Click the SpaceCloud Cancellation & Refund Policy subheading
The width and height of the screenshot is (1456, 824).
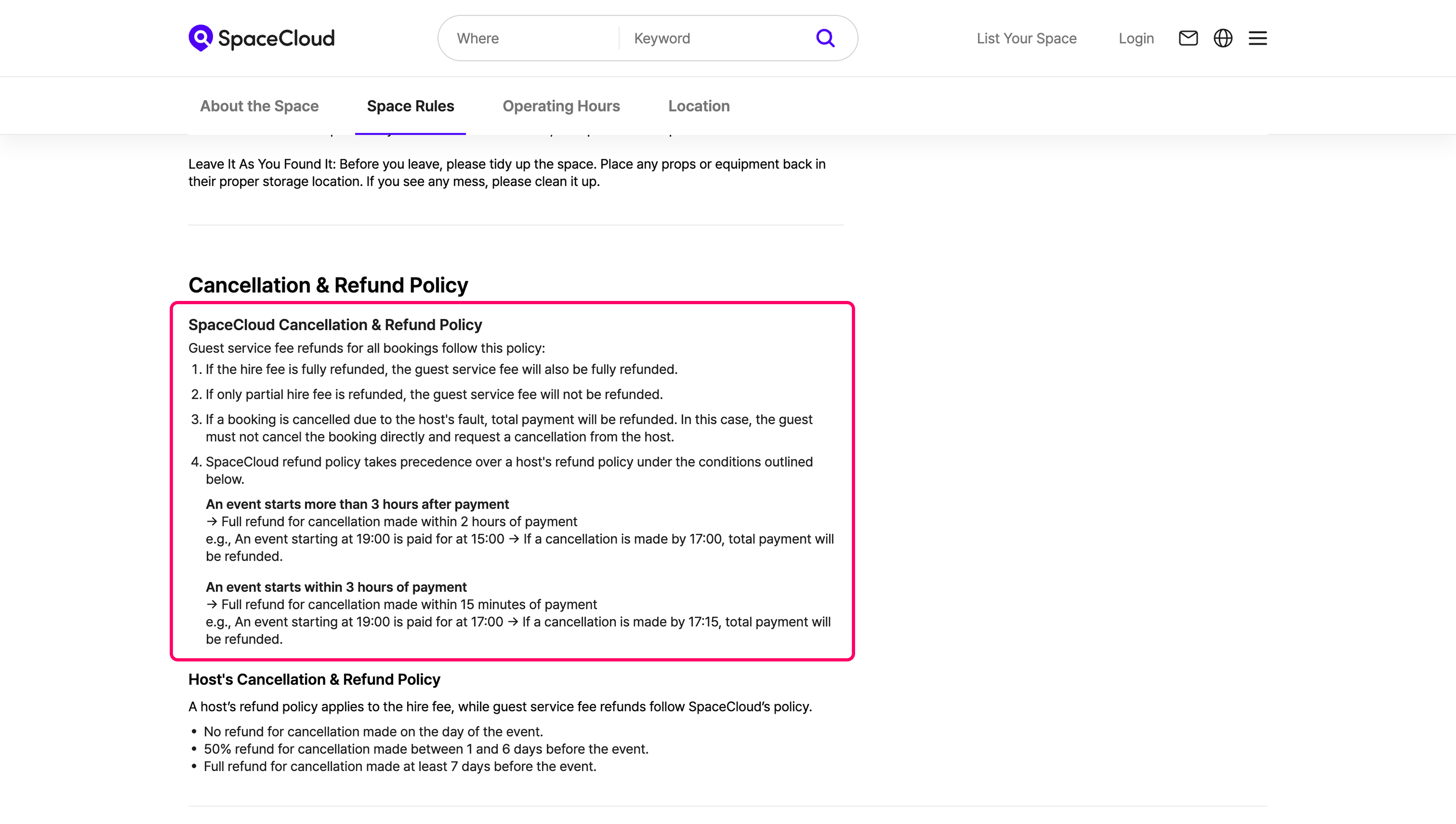tap(335, 325)
